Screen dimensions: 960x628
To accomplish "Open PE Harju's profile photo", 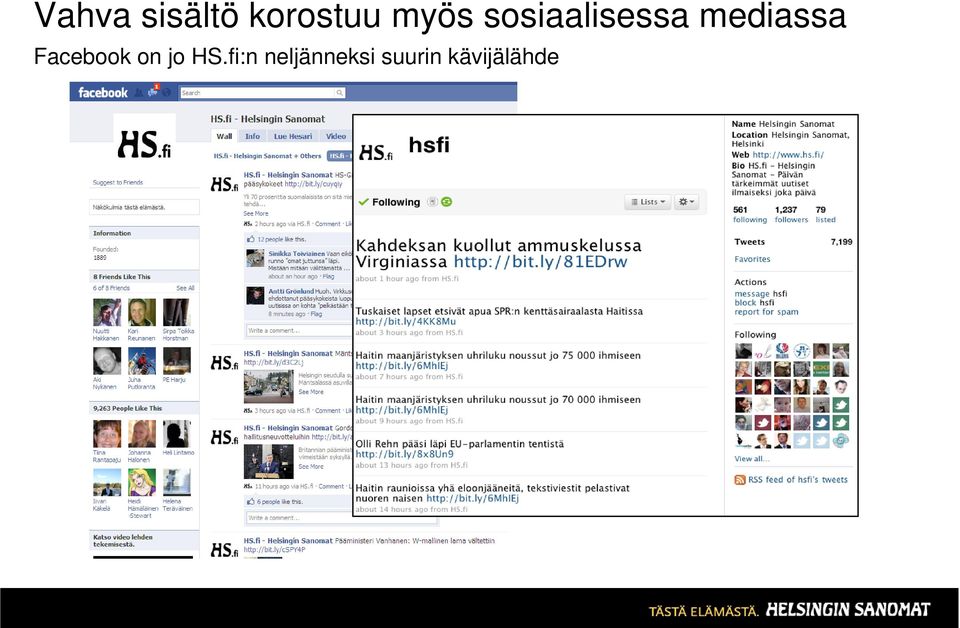I will point(176,361).
